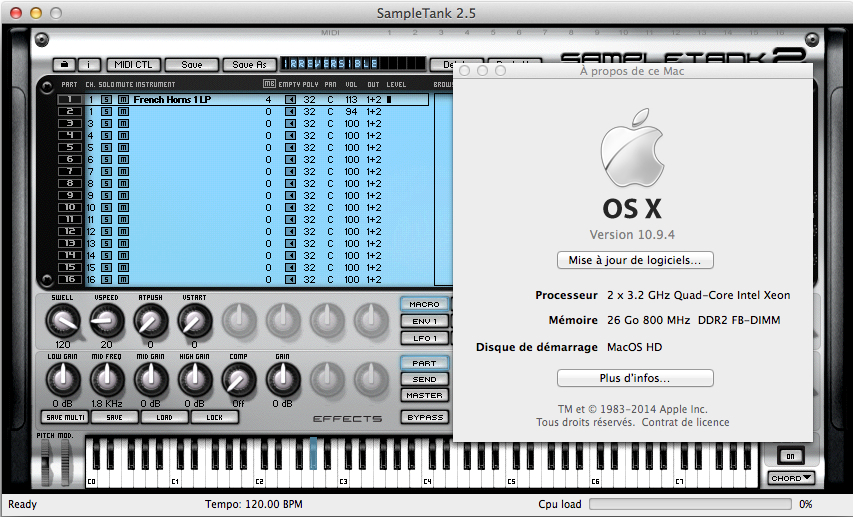Mute part 1 French Horns

click(123, 100)
